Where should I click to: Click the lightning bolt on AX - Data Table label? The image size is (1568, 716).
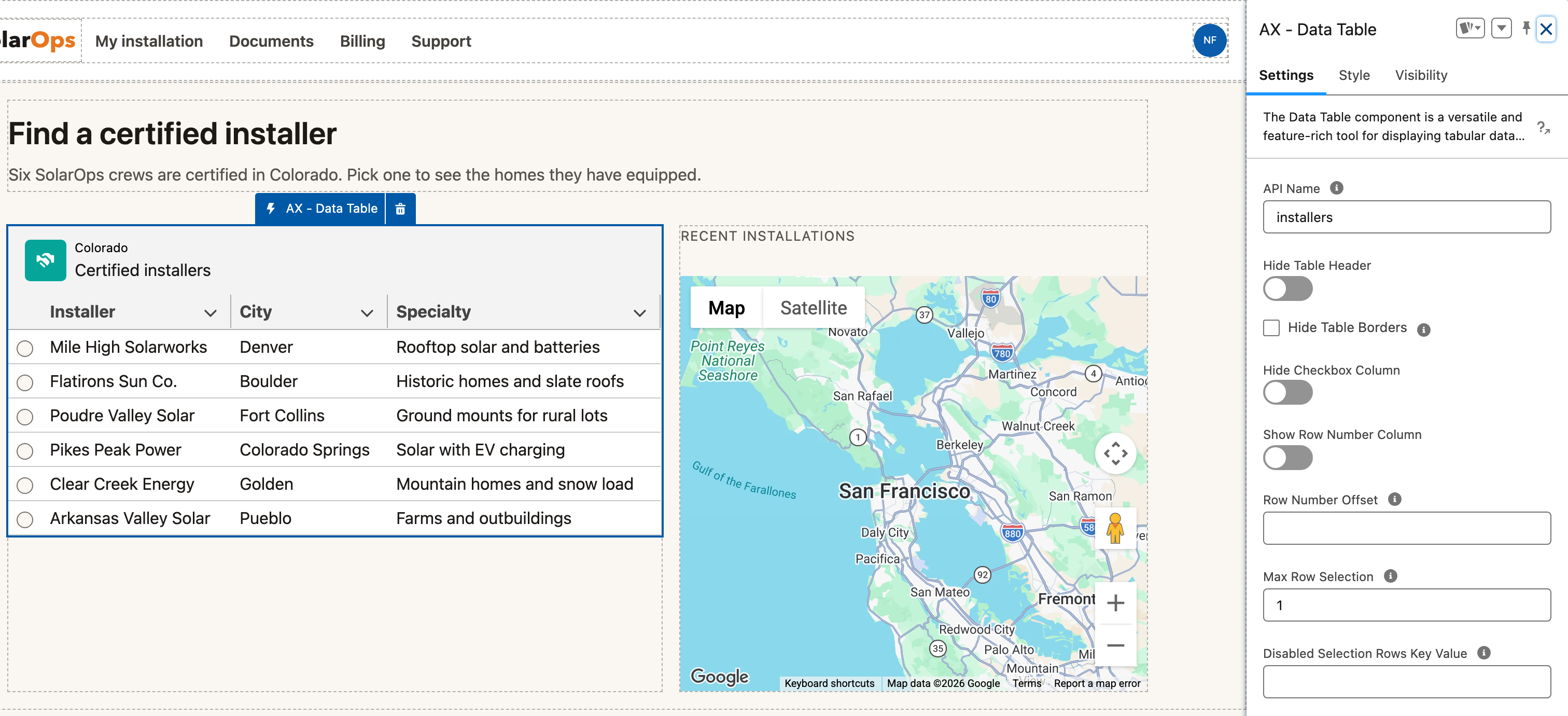point(272,208)
